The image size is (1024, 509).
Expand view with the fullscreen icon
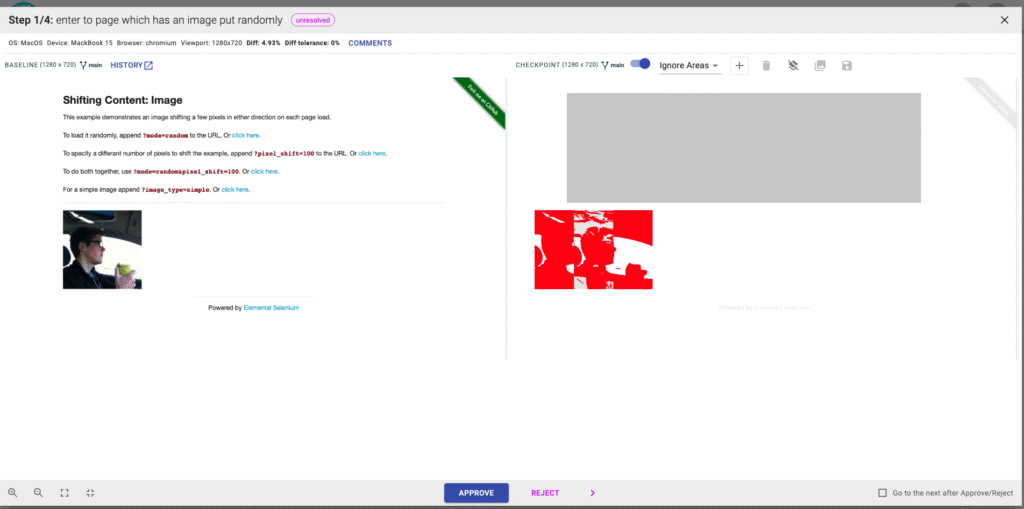pyautogui.click(x=65, y=493)
